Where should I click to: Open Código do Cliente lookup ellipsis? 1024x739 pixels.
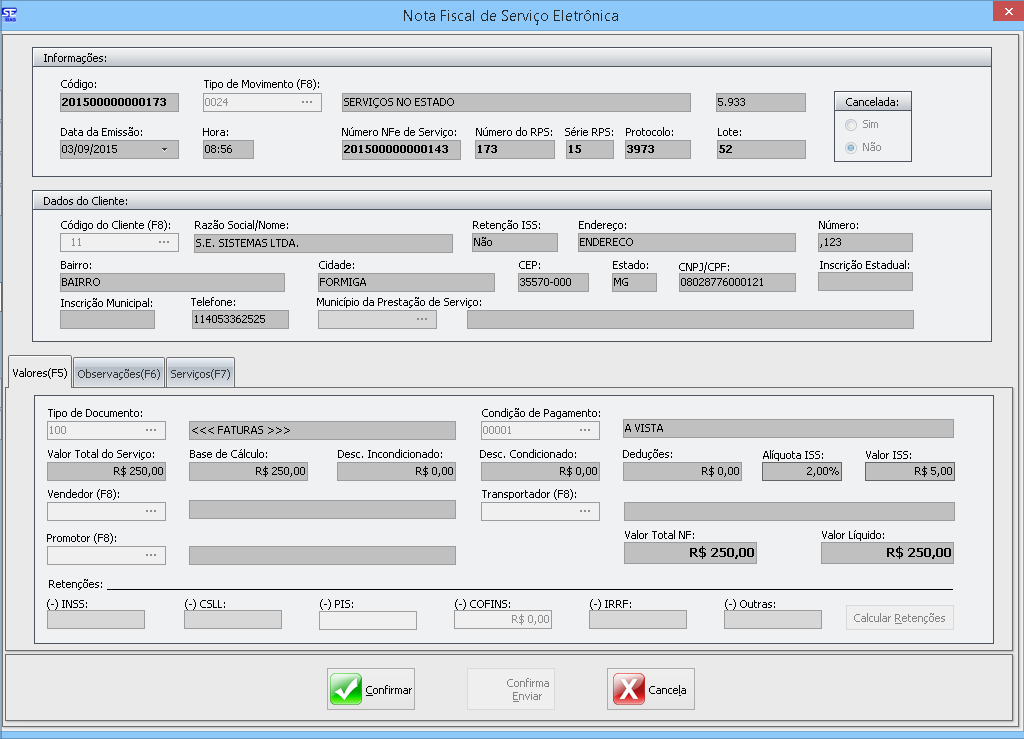[x=164, y=242]
